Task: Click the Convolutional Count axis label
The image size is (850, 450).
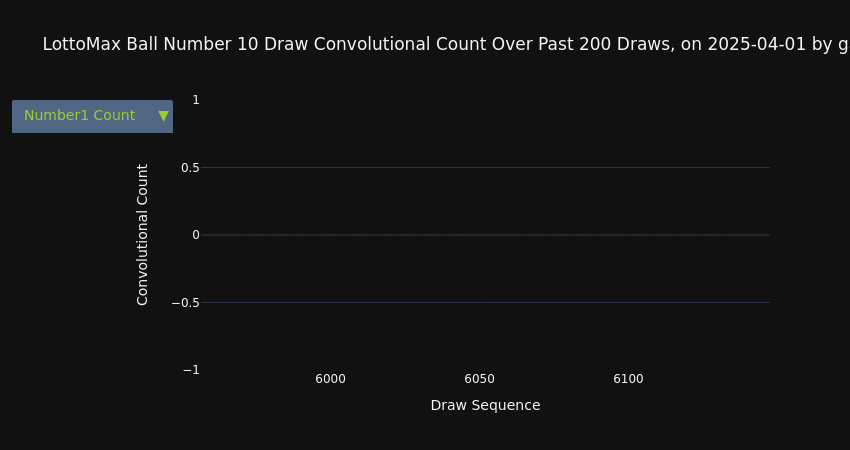Action: pos(143,235)
